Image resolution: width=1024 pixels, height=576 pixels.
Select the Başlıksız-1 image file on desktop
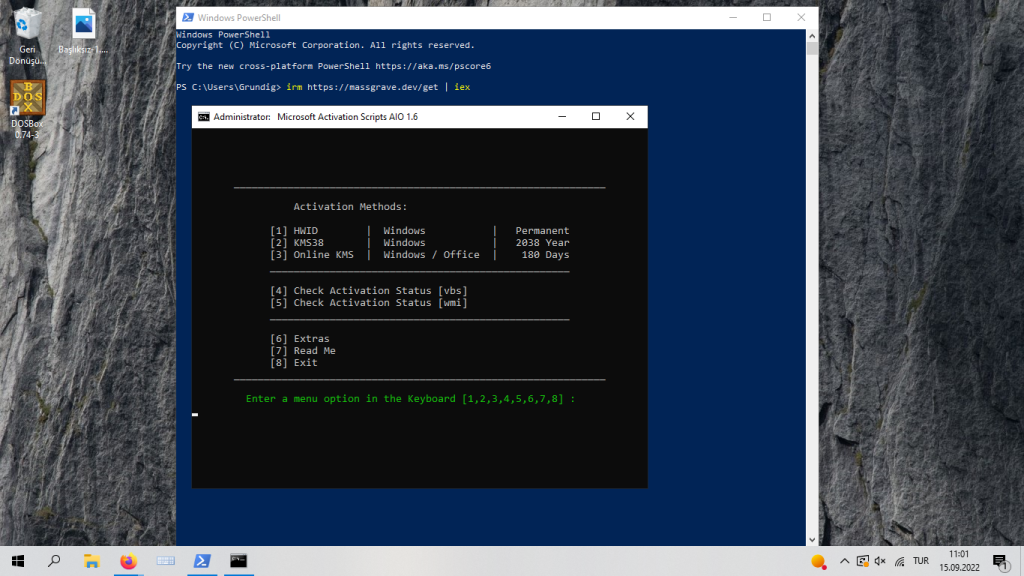click(83, 31)
